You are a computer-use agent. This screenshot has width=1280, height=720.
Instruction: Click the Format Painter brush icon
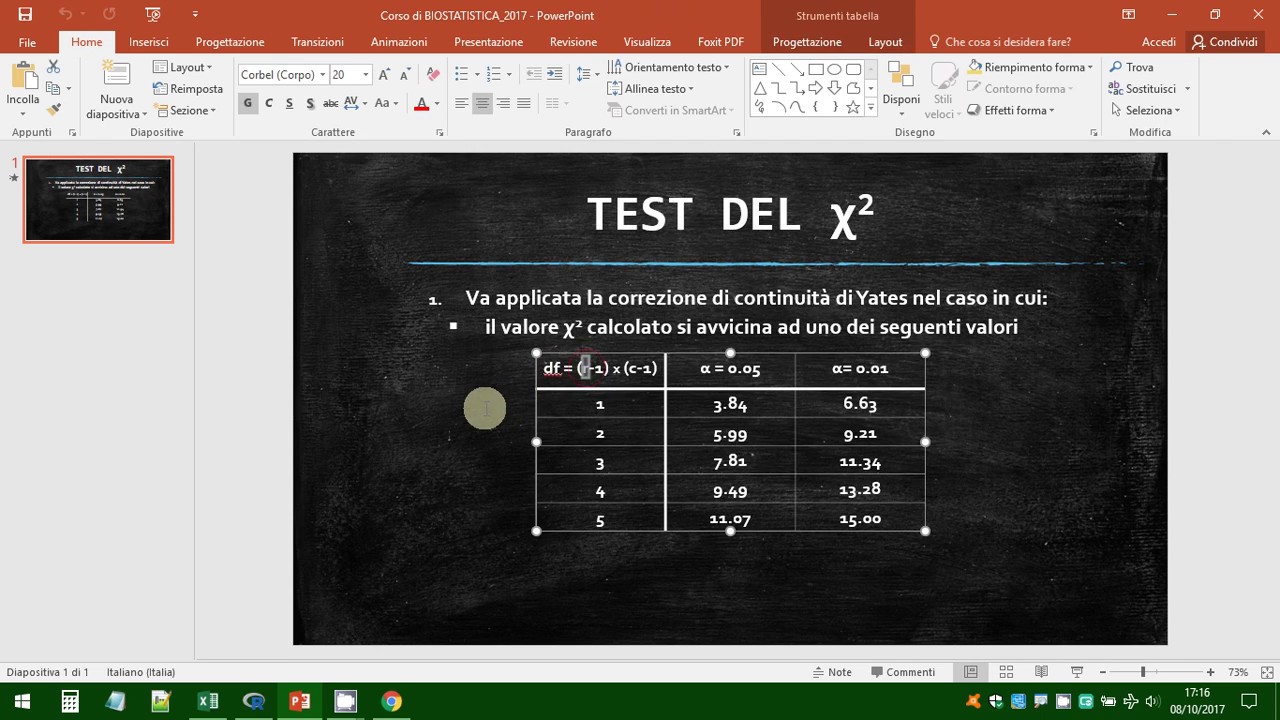(54, 110)
